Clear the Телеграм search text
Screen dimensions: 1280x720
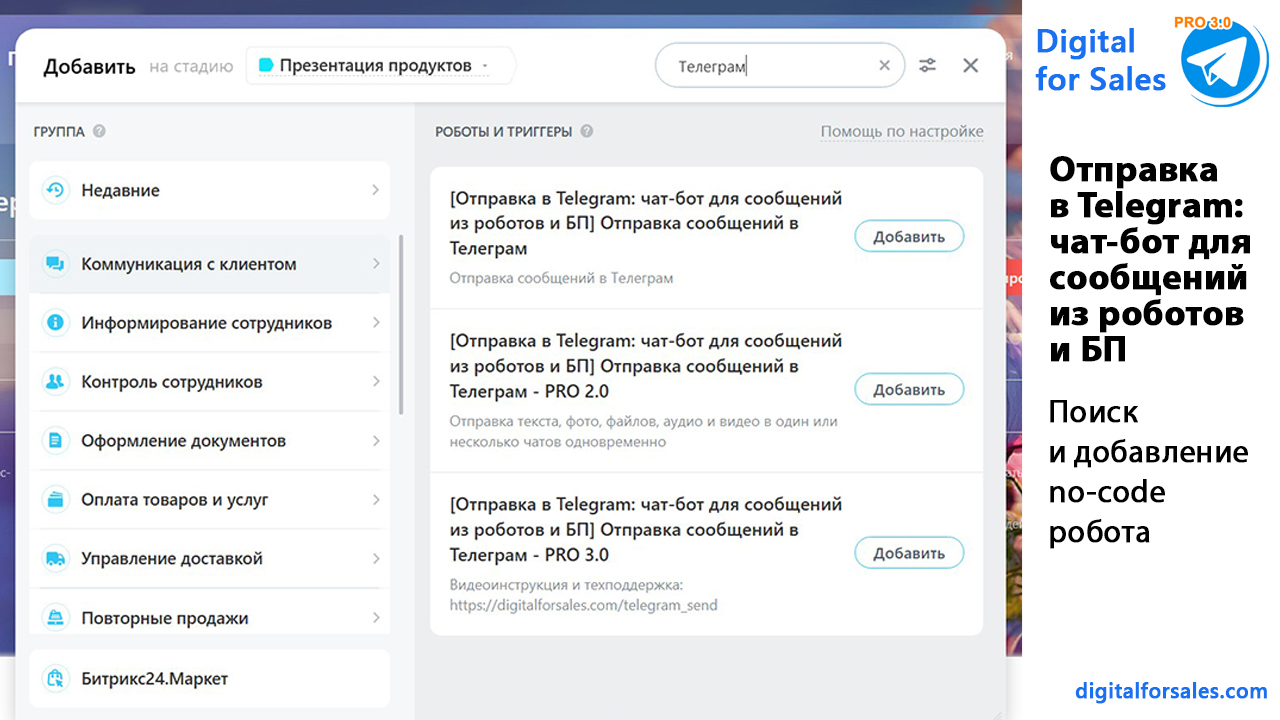(x=884, y=66)
